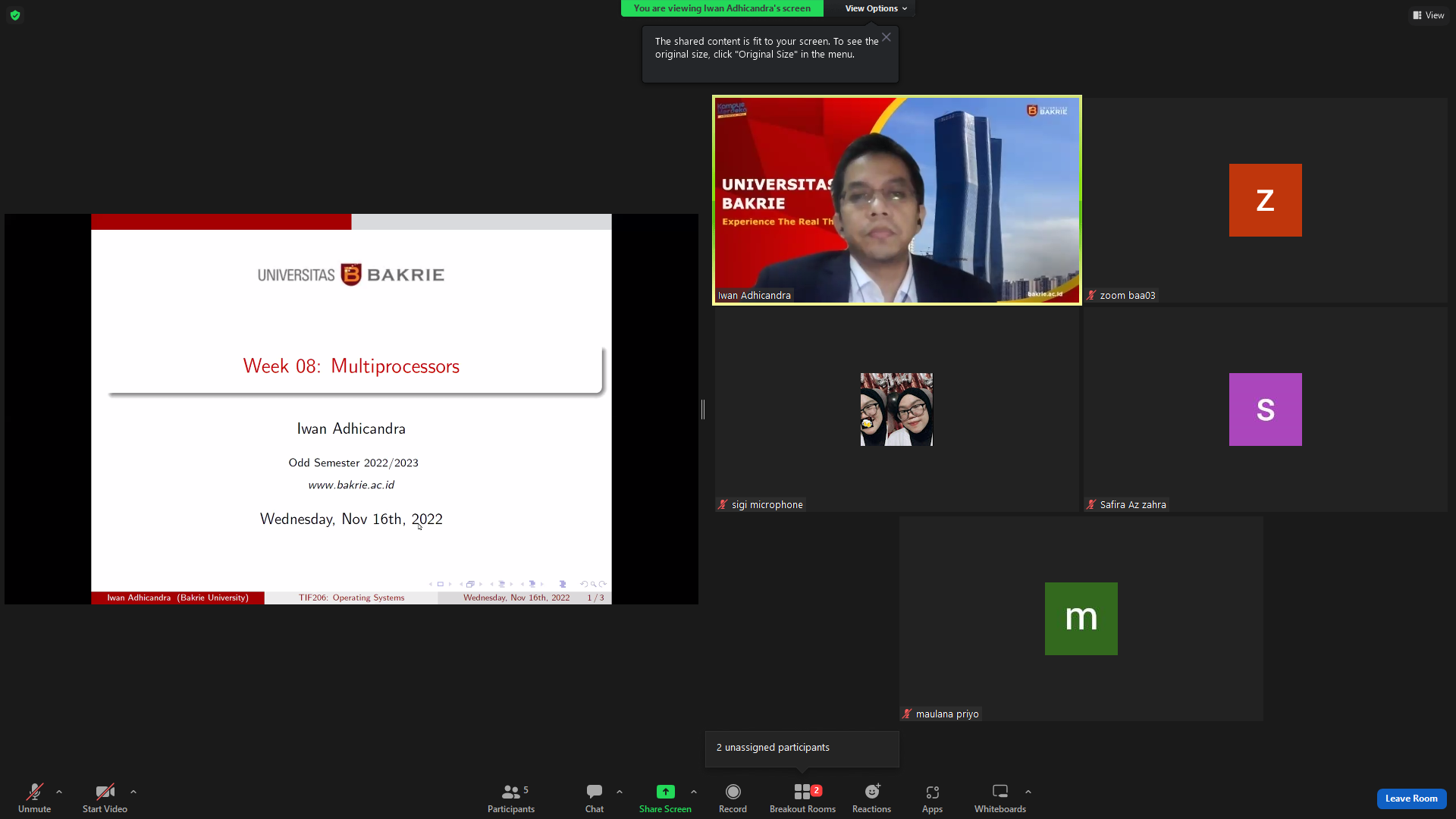This screenshot has width=1456, height=819.
Task: Click the beamer document navigation icon
Action: tap(562, 584)
